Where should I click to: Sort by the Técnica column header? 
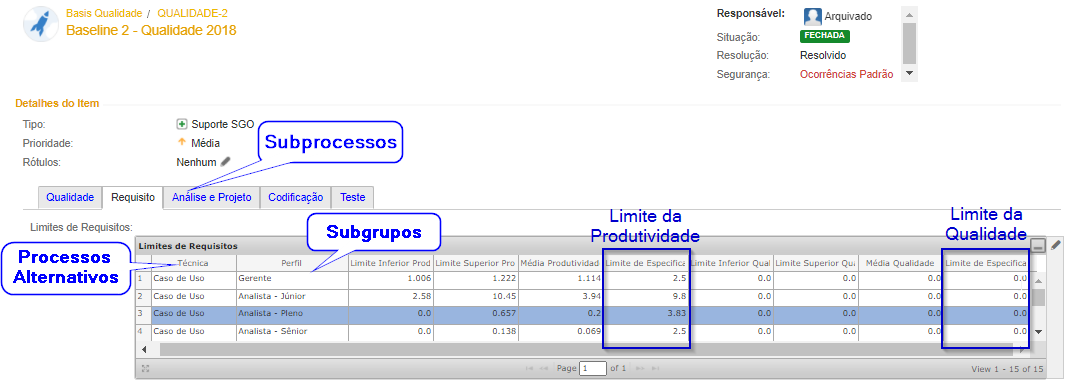pyautogui.click(x=194, y=263)
